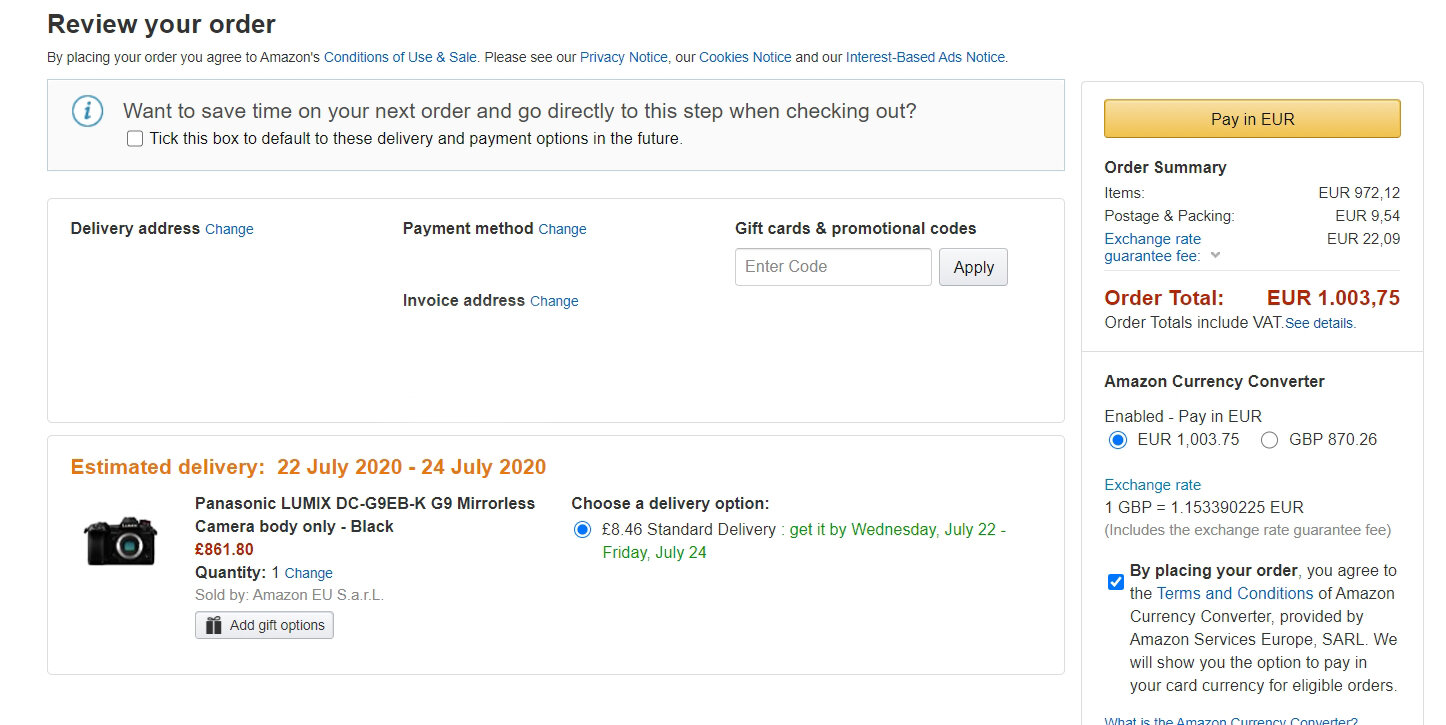
Task: Expand the exchange rate guarantee fee arrow
Action: (1215, 255)
